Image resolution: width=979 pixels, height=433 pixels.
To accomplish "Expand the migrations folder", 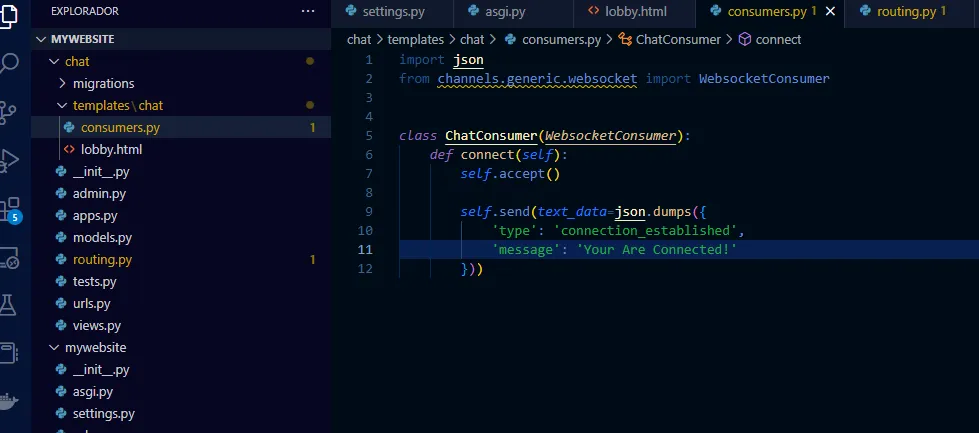I will (62, 84).
